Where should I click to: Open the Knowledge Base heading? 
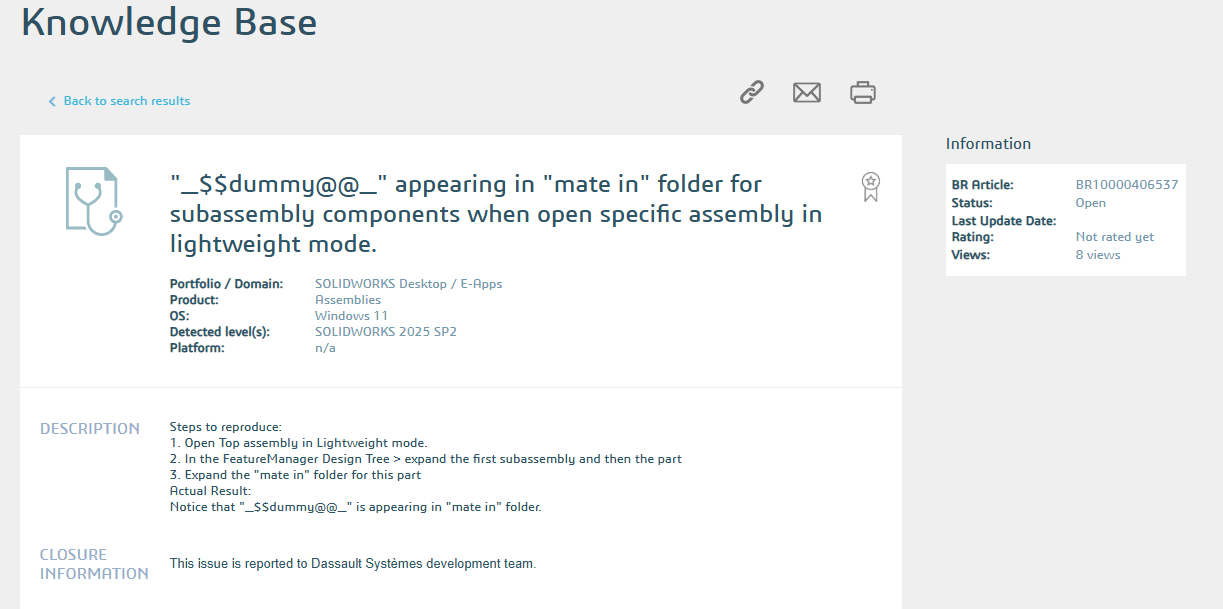[169, 22]
